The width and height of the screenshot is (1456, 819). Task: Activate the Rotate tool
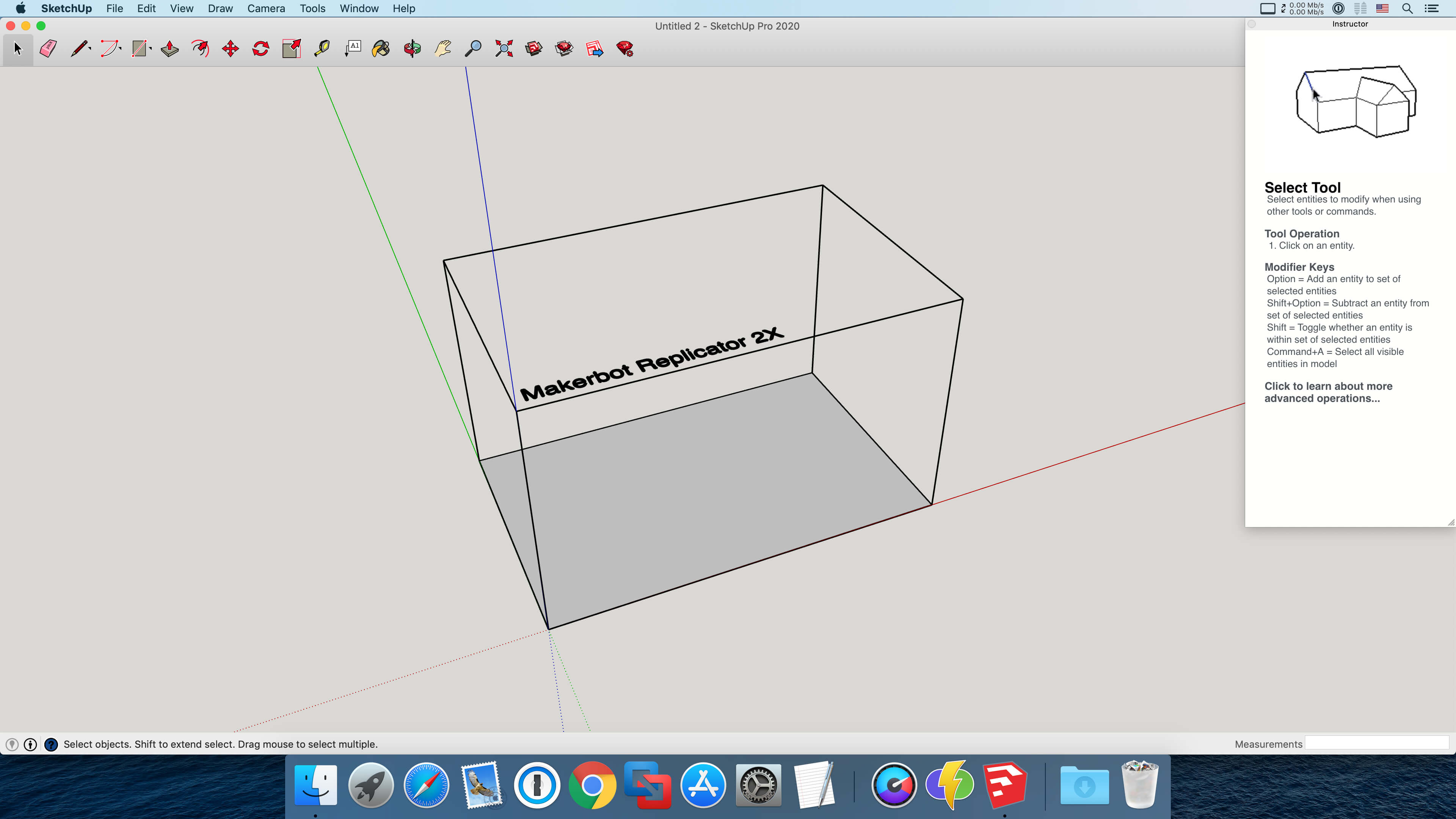coord(260,49)
